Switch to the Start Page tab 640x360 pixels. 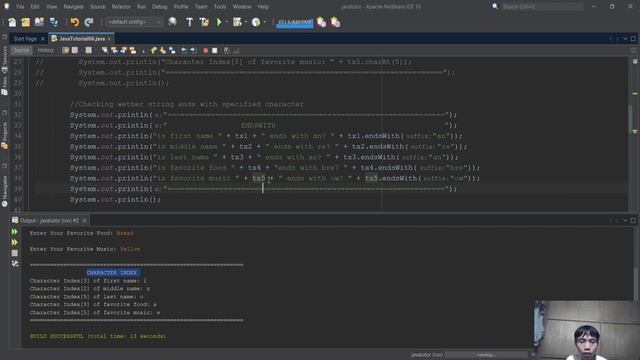[x=25, y=39]
